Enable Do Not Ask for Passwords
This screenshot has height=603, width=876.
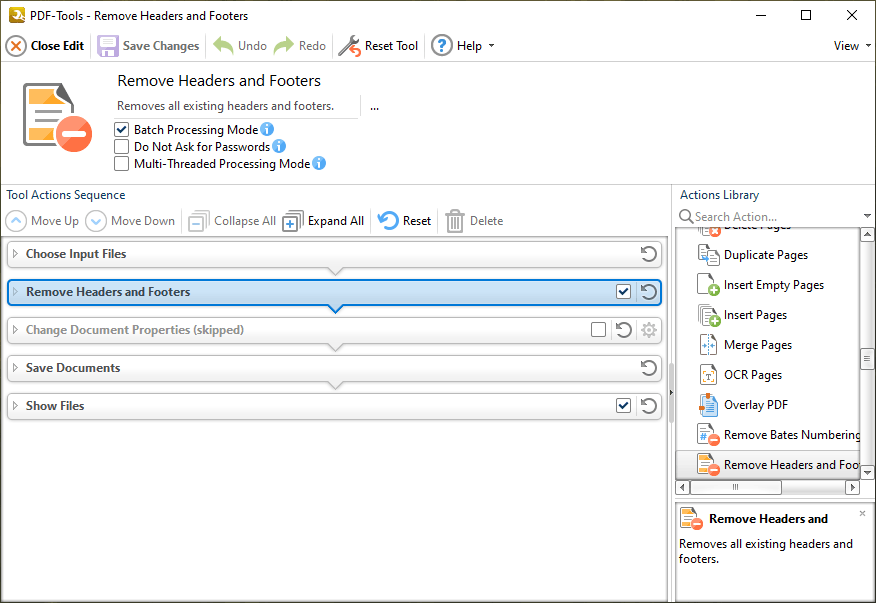coord(121,147)
